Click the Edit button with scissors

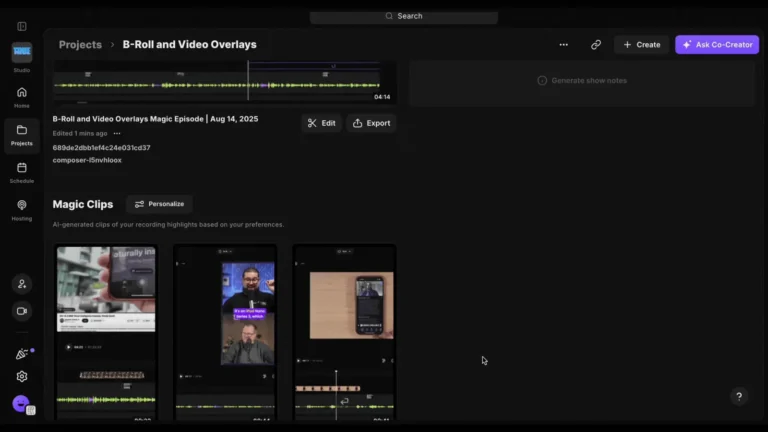point(321,123)
